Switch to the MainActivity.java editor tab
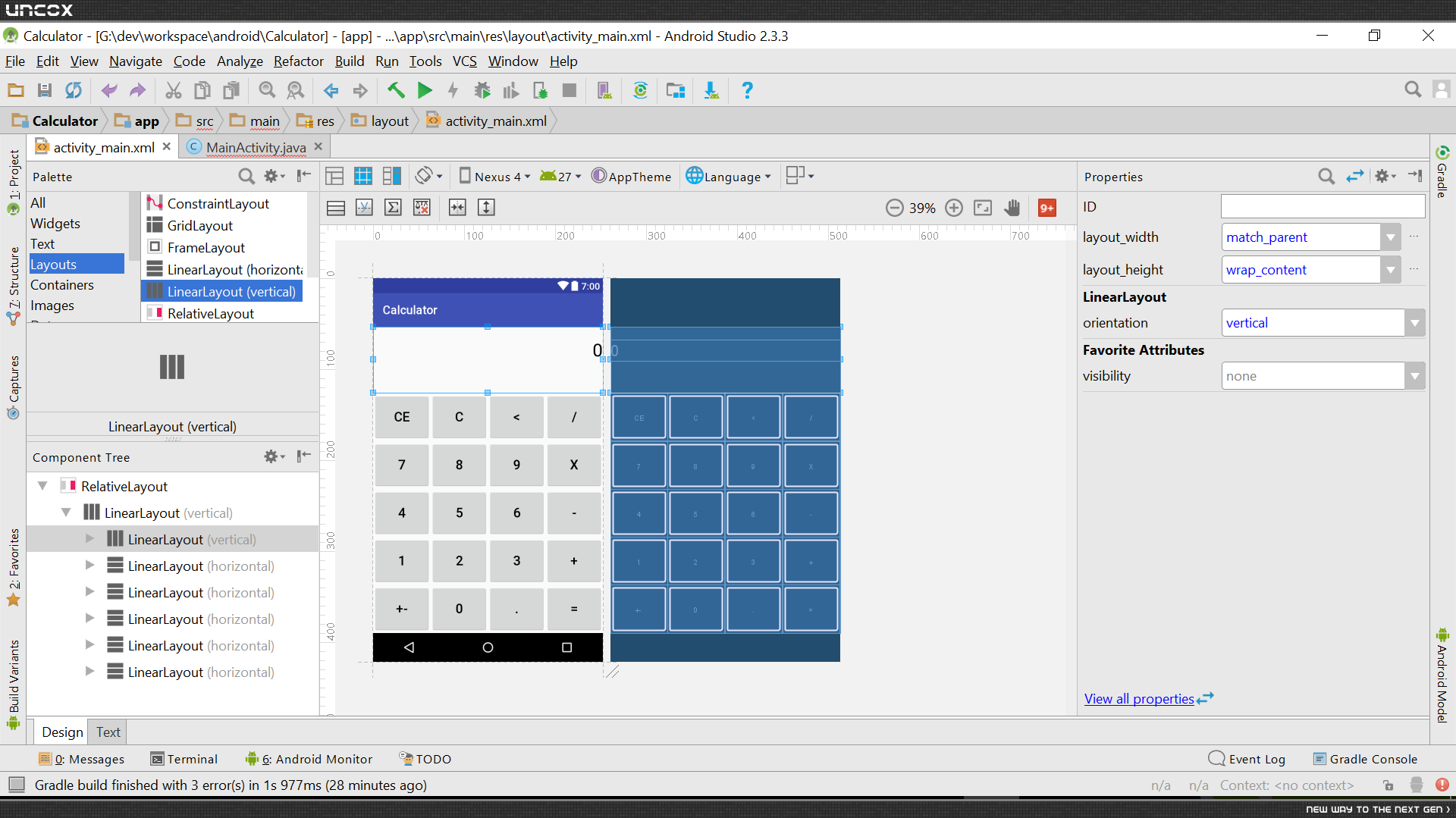This screenshot has width=1456, height=818. click(x=256, y=147)
